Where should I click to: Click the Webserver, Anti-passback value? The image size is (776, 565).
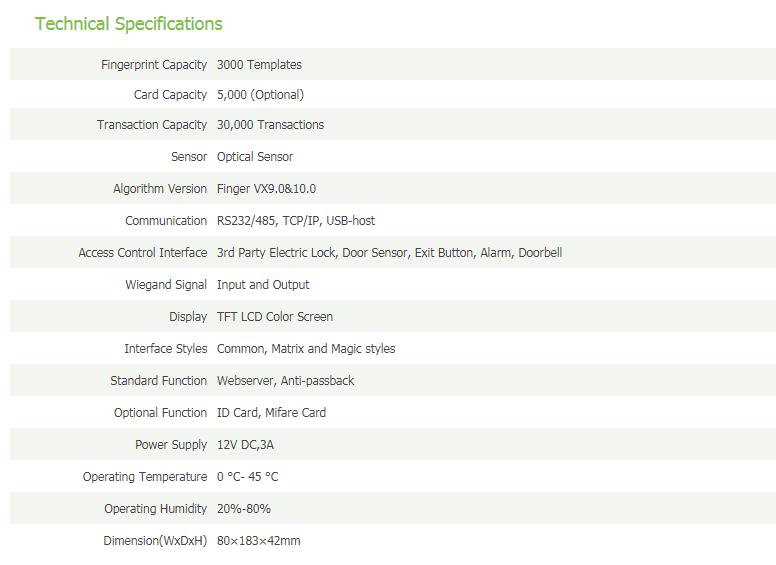coord(286,381)
